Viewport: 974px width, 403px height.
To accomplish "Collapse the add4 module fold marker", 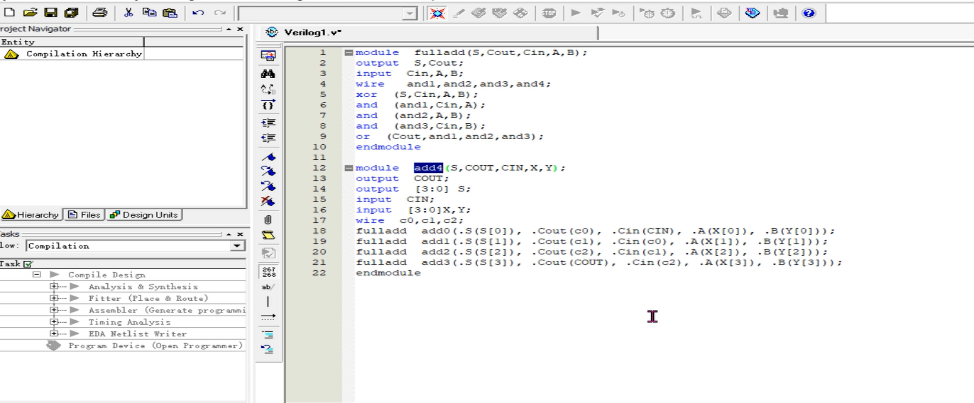I will click(x=348, y=168).
